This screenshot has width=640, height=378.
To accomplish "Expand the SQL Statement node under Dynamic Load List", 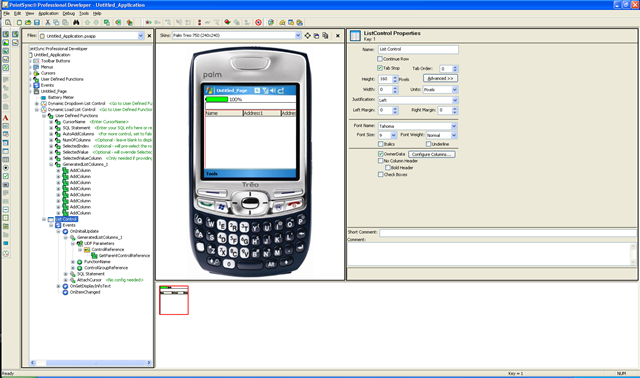I will pyautogui.click(x=51, y=128).
